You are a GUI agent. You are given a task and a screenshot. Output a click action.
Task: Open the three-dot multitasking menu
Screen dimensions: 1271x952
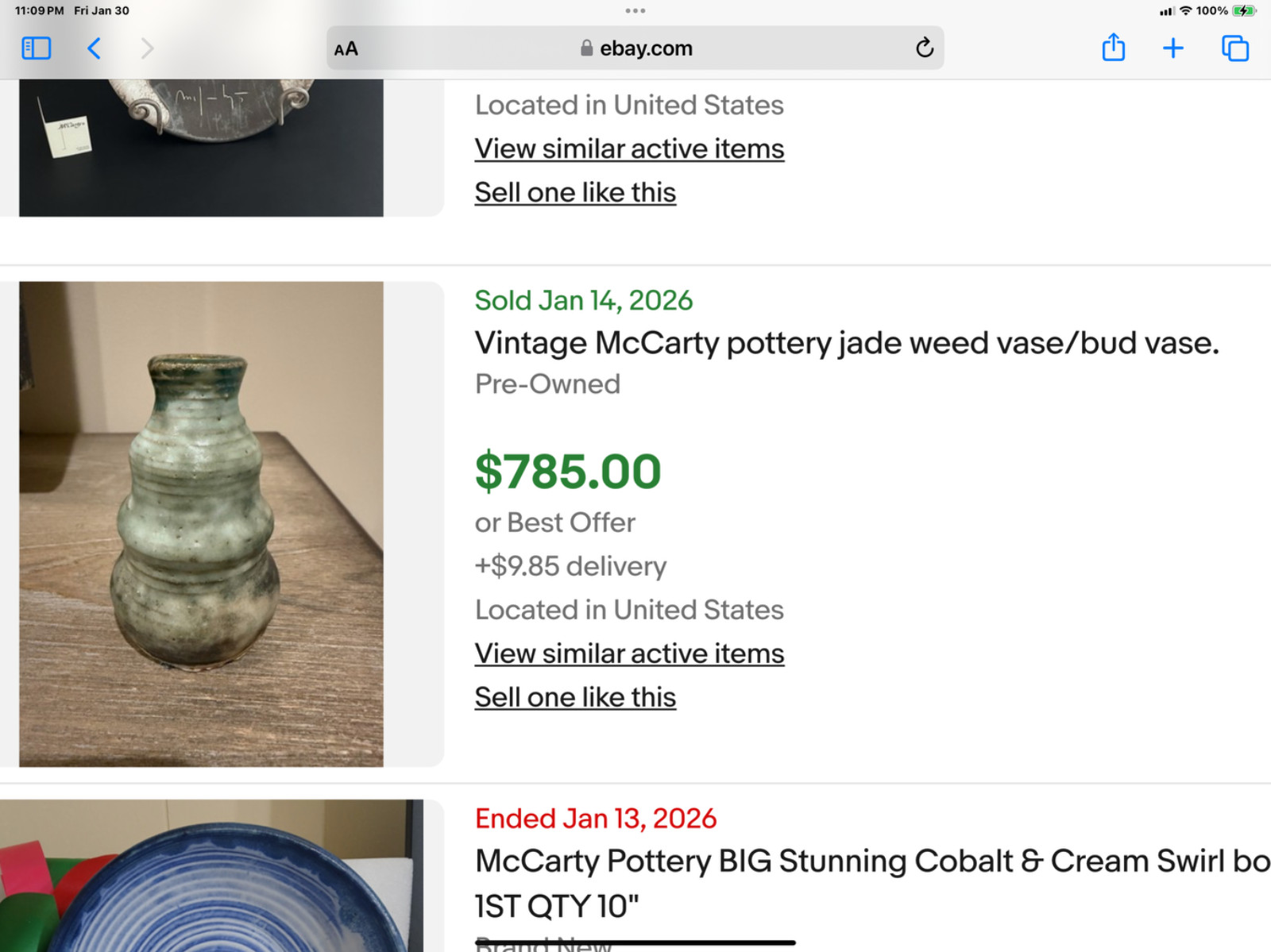click(x=635, y=11)
